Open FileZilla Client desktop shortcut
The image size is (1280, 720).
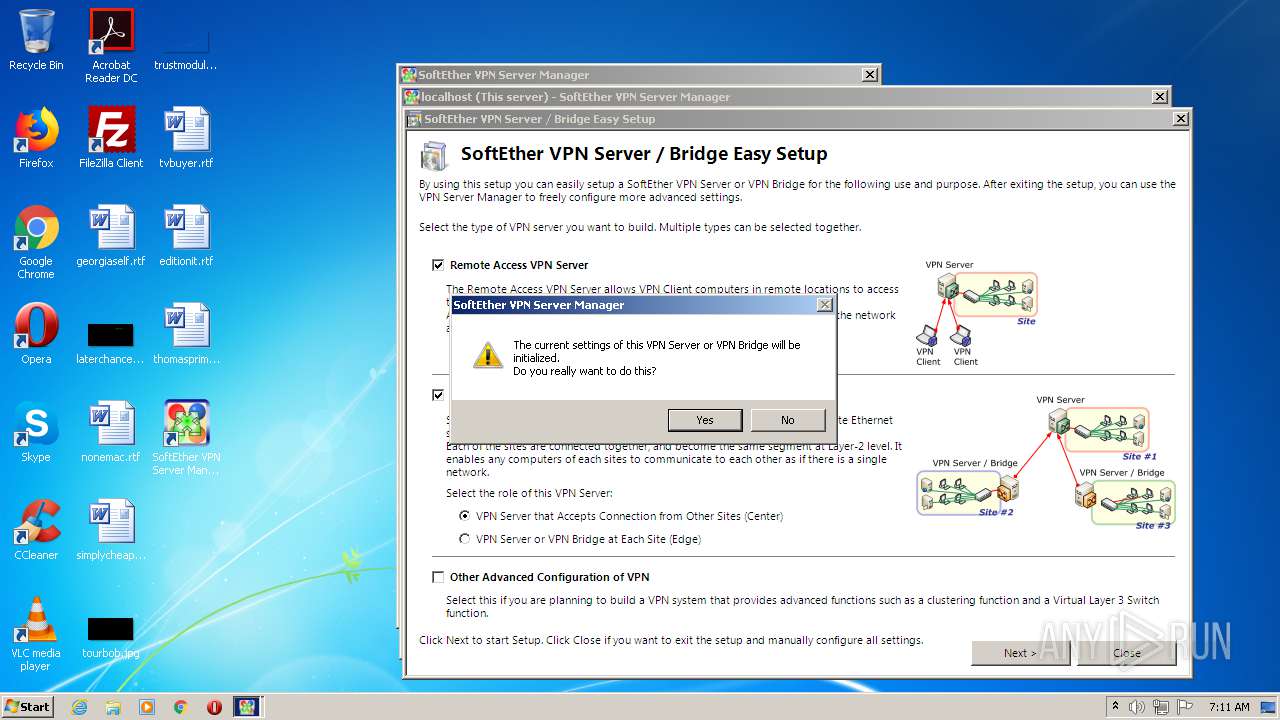pos(111,138)
